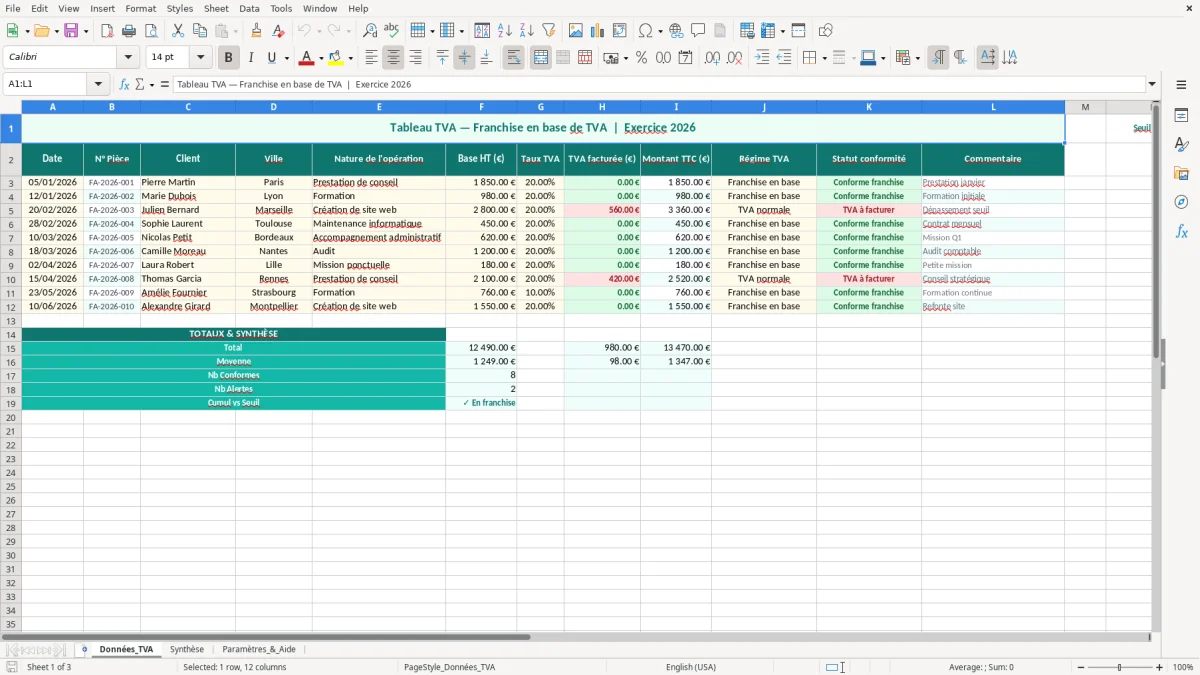Toggle Italic formatting
Image resolution: width=1200 pixels, height=675 pixels.
tap(250, 58)
